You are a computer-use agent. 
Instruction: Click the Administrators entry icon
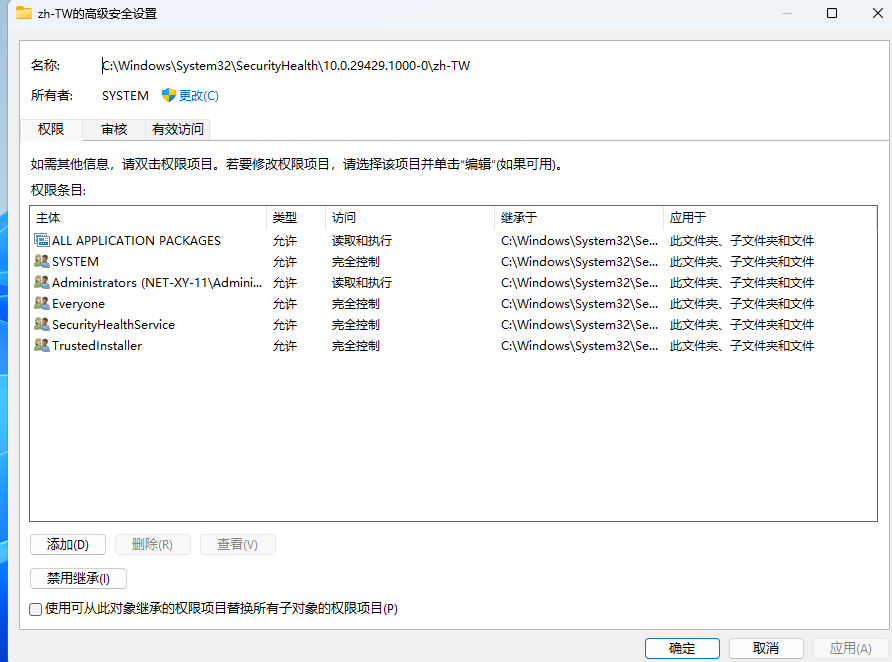[x=42, y=282]
